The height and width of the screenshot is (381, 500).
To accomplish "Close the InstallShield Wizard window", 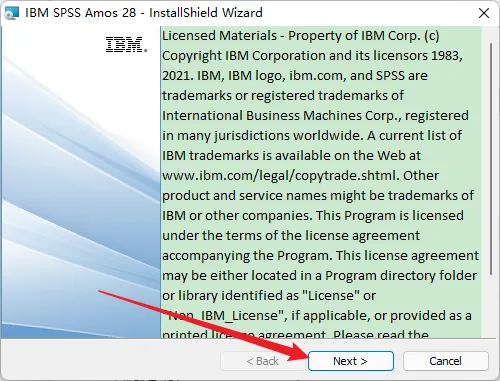I will click(x=484, y=13).
